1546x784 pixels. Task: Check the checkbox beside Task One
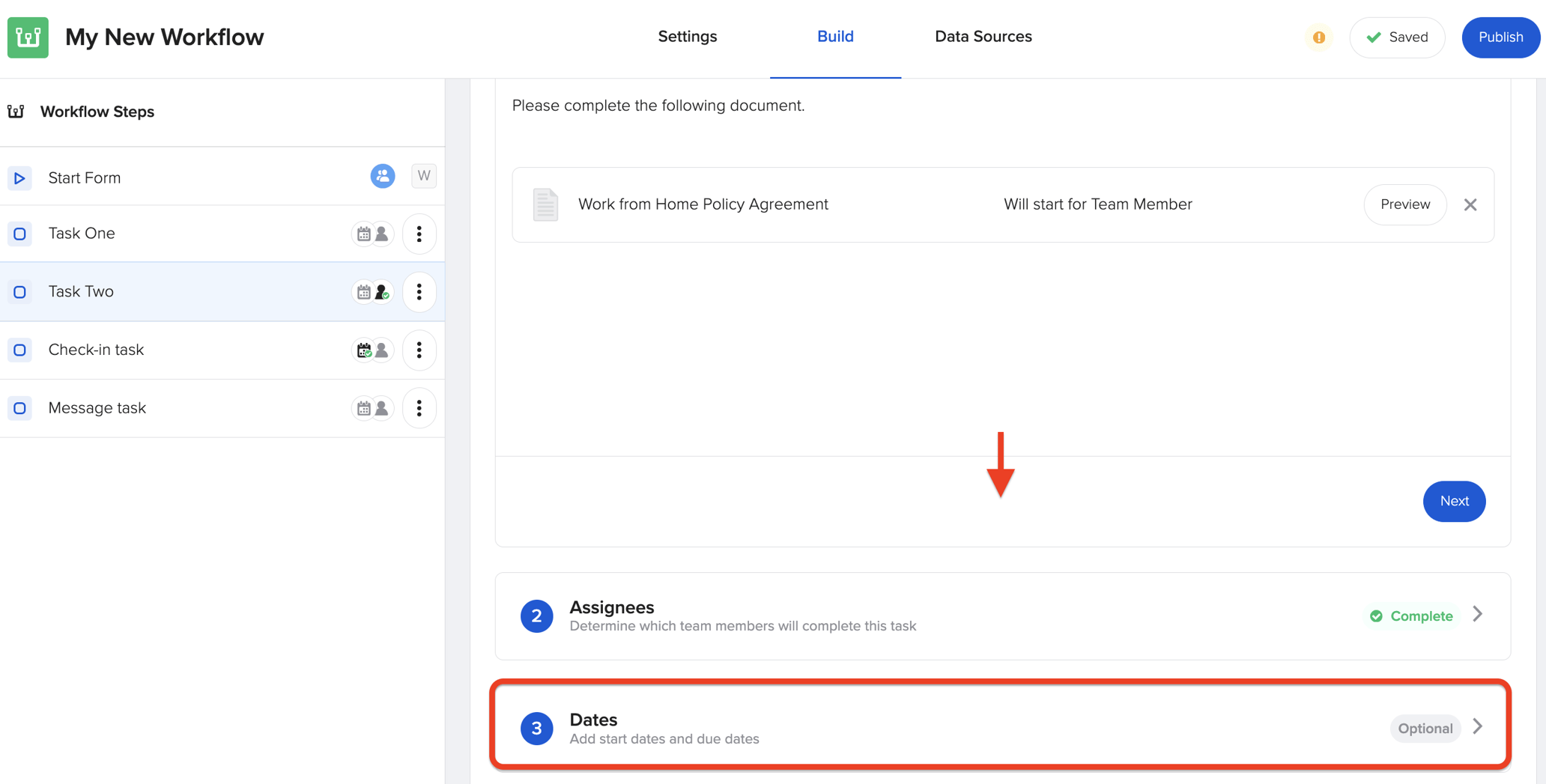click(19, 233)
